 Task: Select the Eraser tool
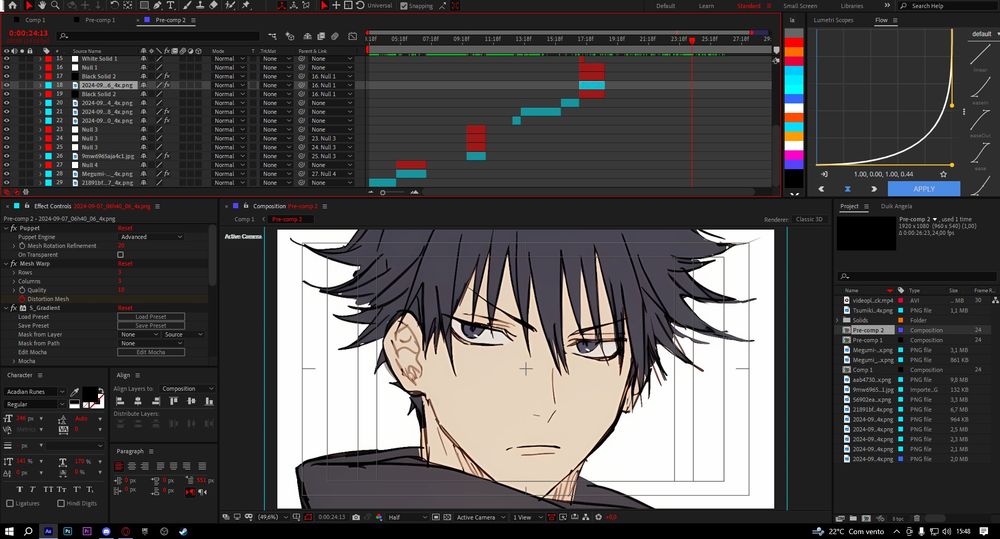pos(214,5)
